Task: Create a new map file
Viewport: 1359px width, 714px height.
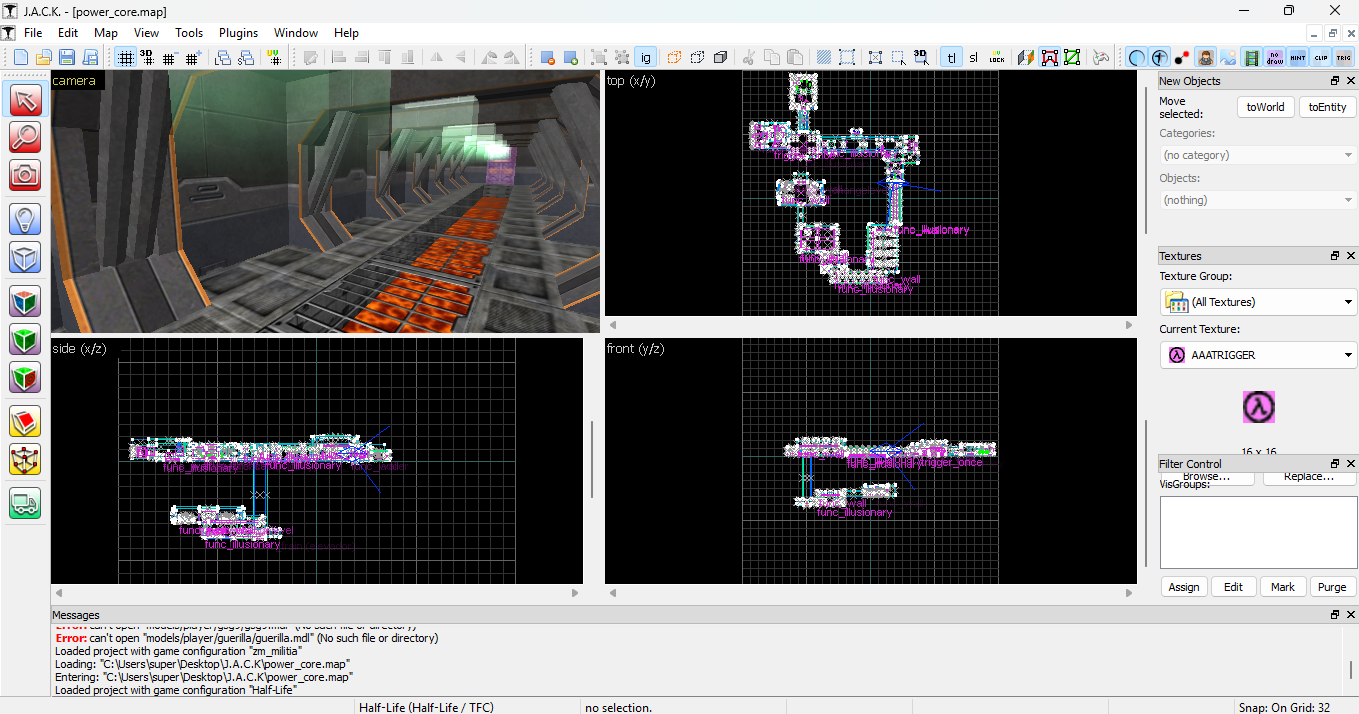Action: pos(21,57)
